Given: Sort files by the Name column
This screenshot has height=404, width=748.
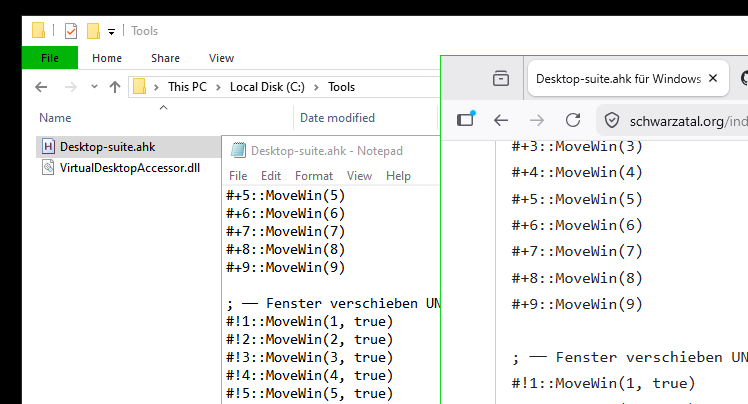Looking at the screenshot, I should click(55, 118).
